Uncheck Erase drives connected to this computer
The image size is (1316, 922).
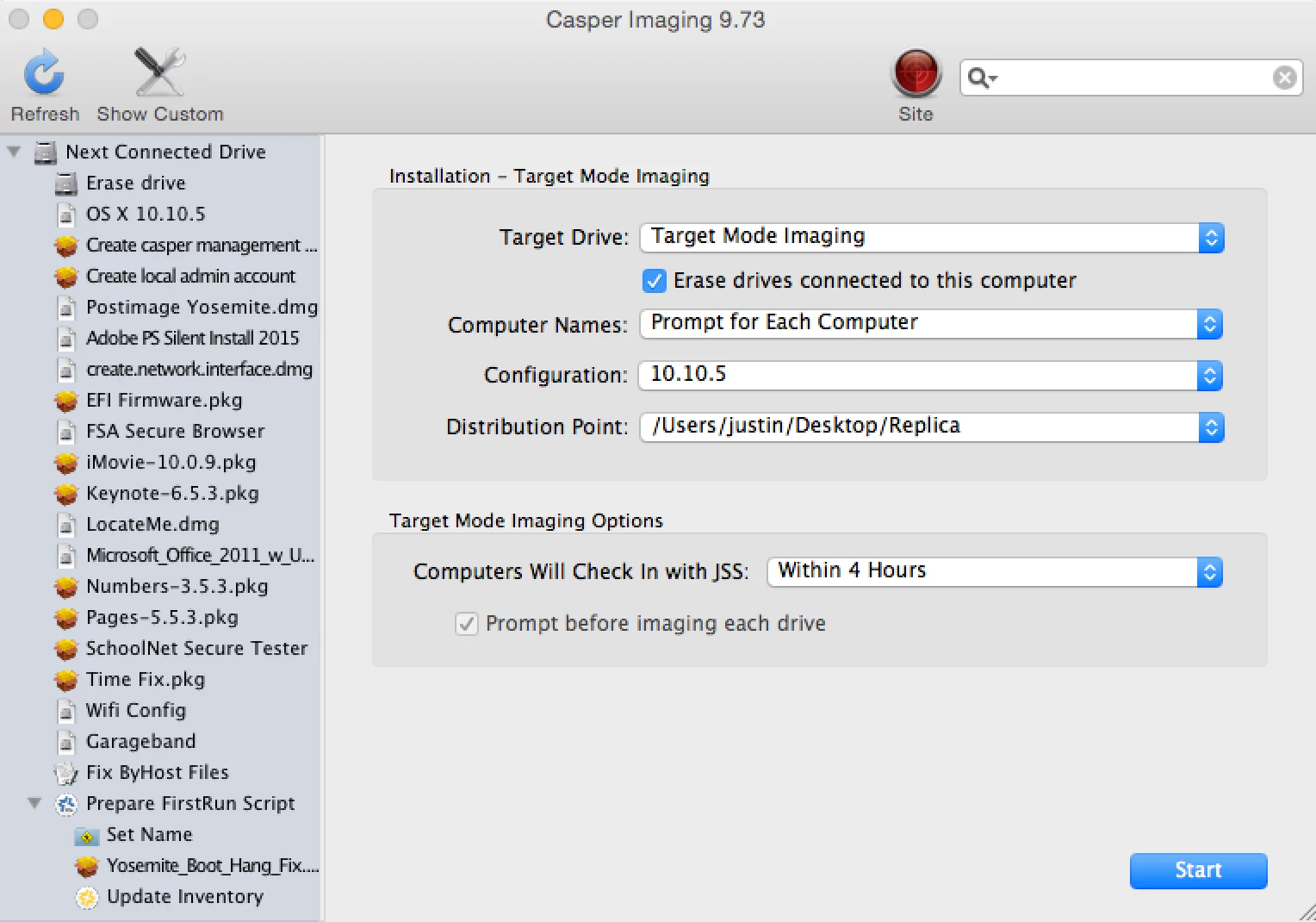[x=655, y=281]
